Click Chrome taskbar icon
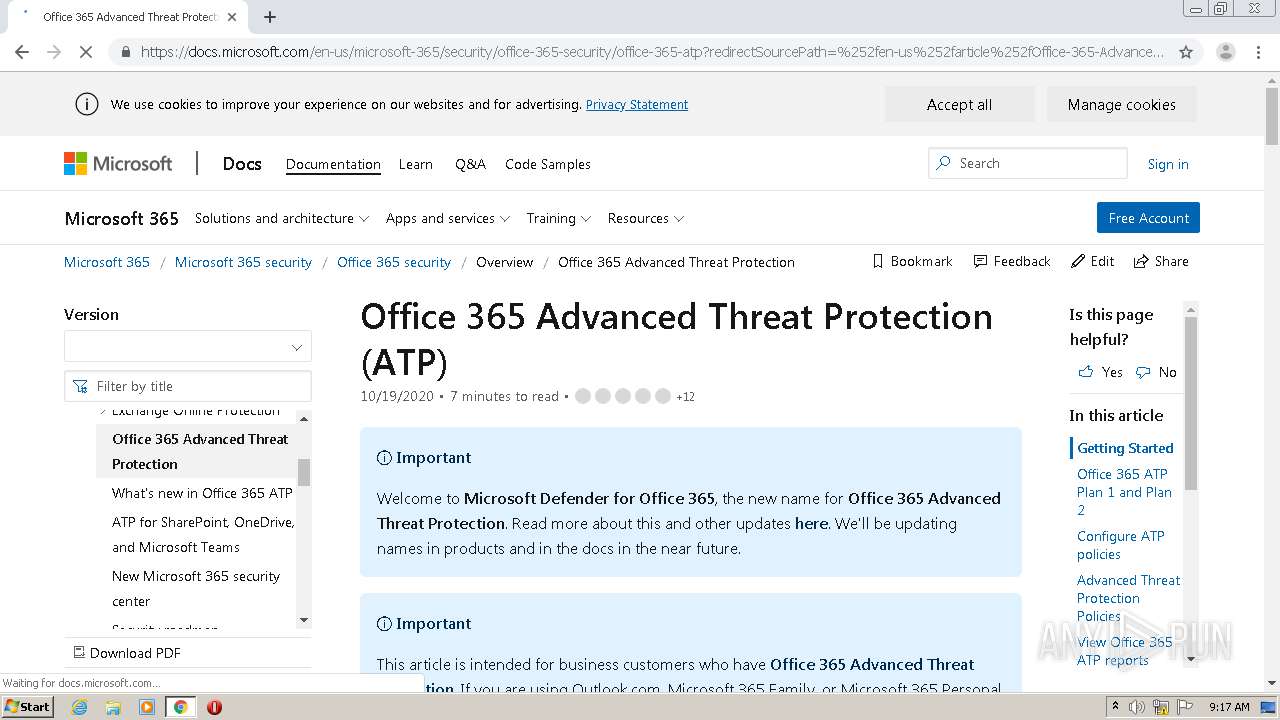The image size is (1280, 720). [x=180, y=707]
